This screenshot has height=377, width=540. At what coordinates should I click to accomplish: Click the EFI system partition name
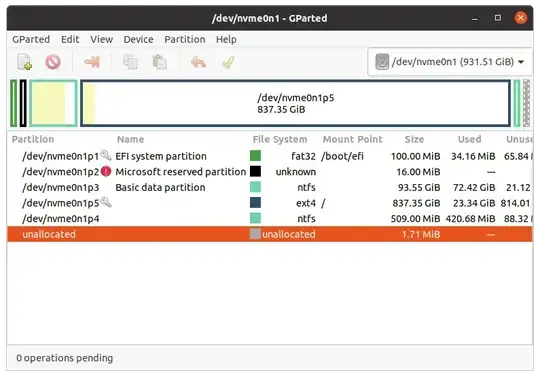[161, 156]
